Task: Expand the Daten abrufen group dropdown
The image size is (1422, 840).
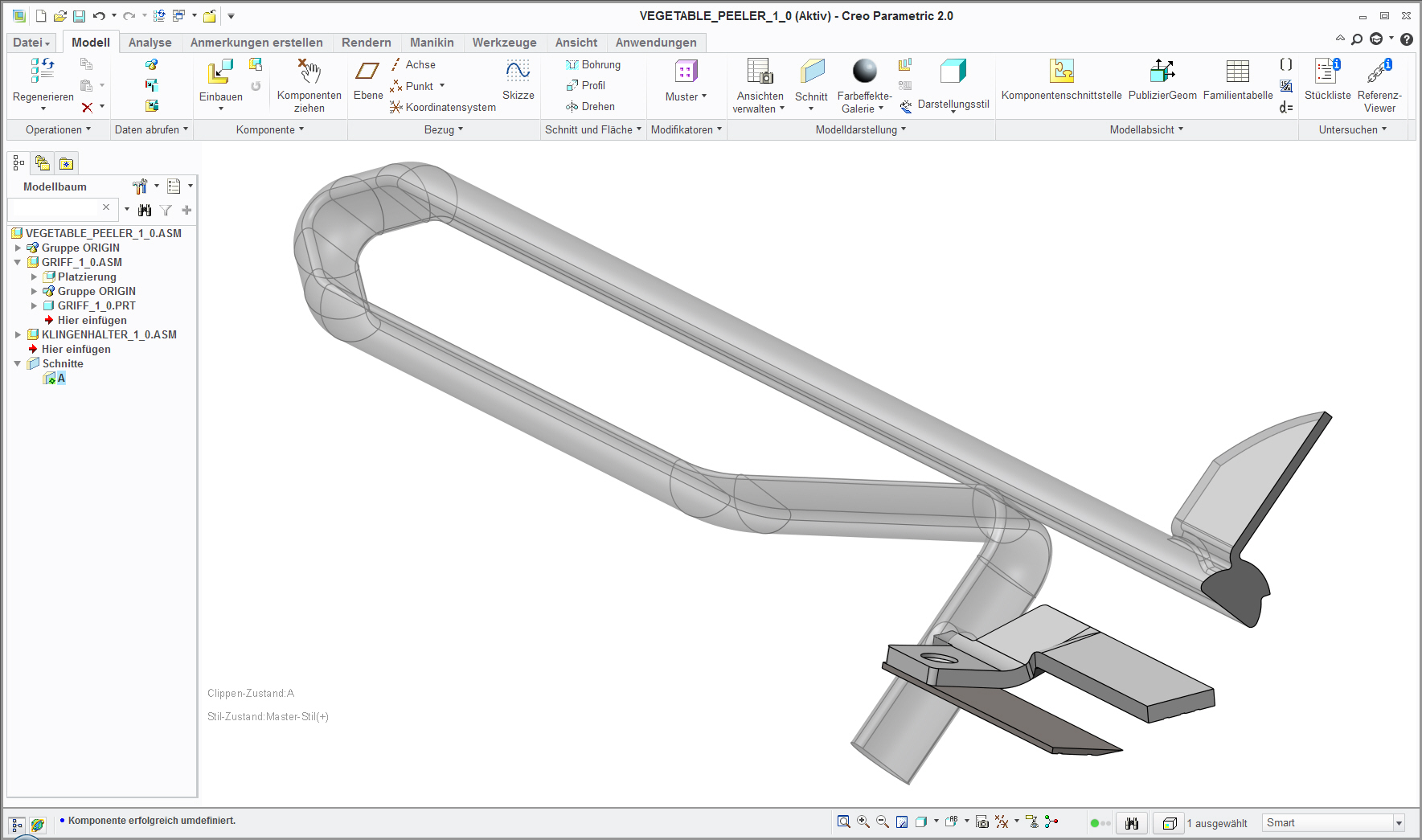Action: click(x=151, y=129)
